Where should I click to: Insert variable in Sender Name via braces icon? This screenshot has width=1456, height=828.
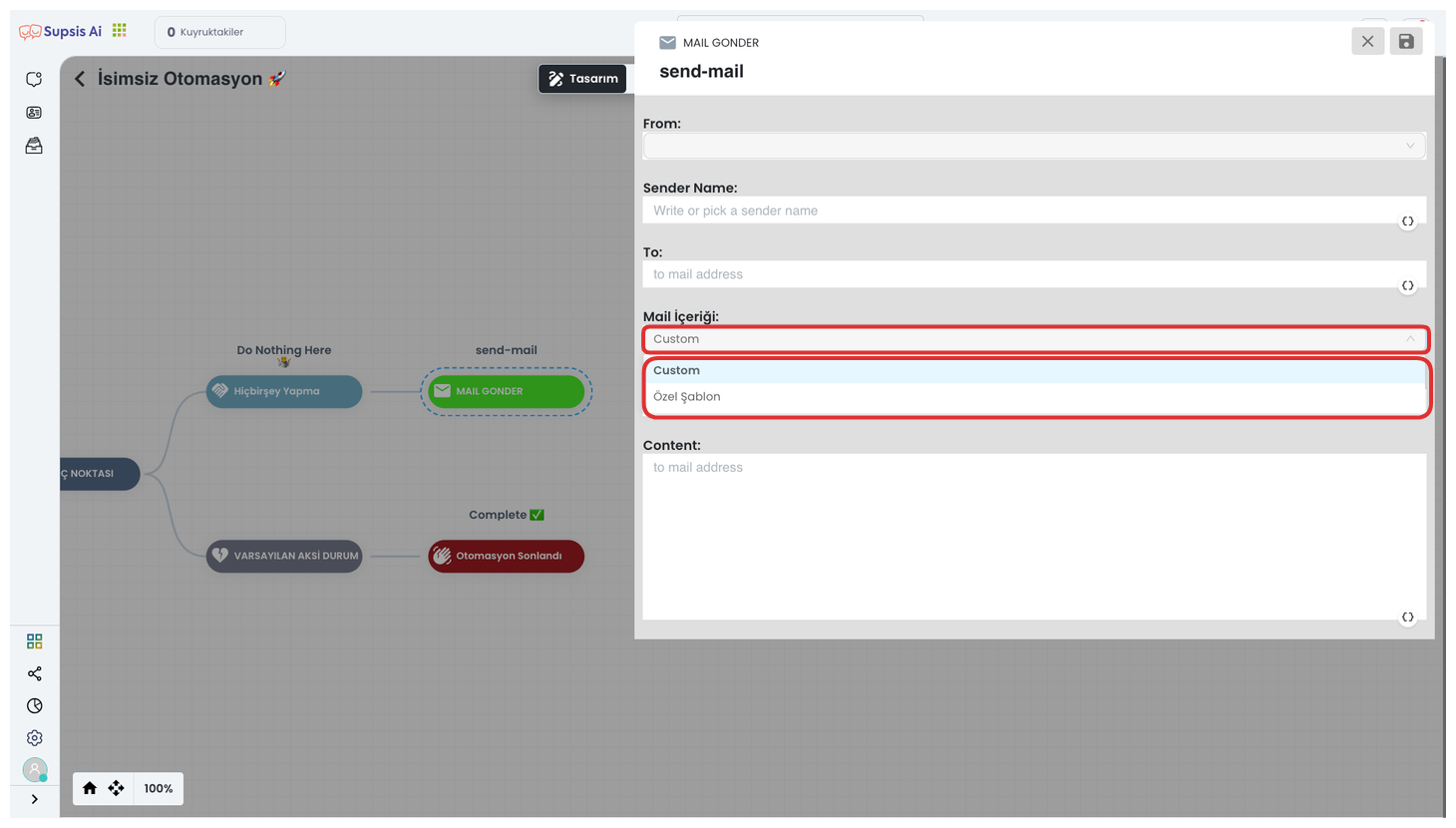[x=1407, y=221]
